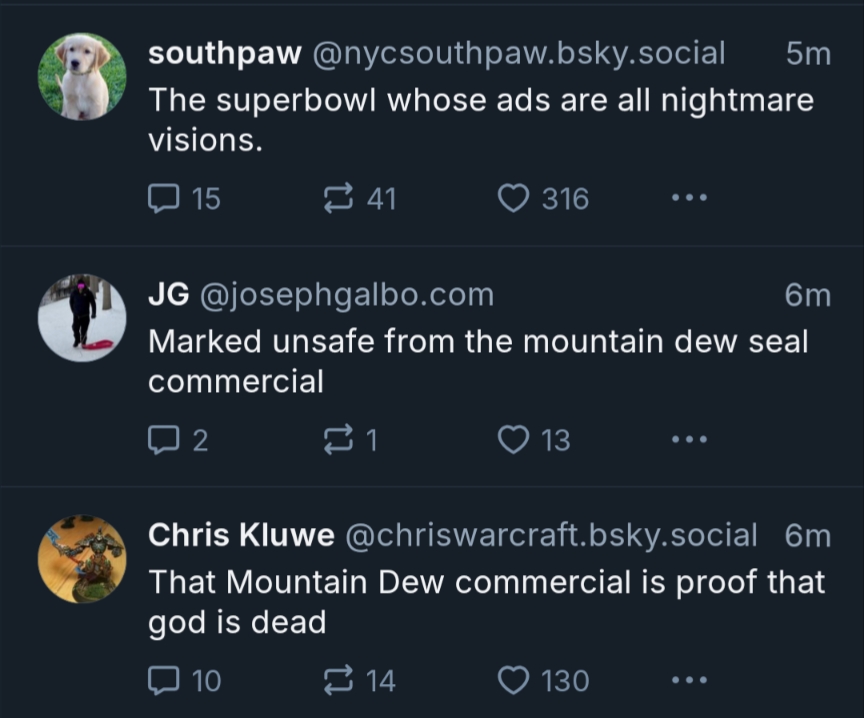Reply to Chris Kluwe's post
This screenshot has width=864, height=718.
click(x=163, y=681)
